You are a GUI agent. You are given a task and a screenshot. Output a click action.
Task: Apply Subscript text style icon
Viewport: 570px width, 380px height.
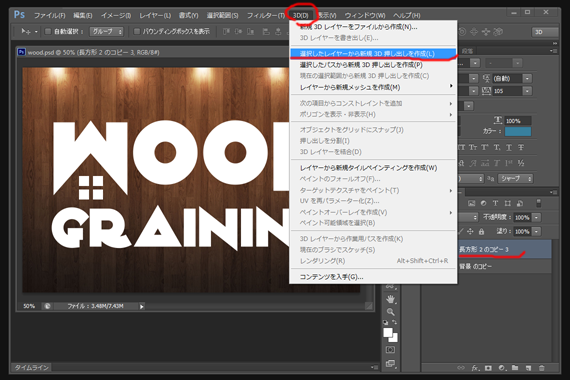coord(497,147)
